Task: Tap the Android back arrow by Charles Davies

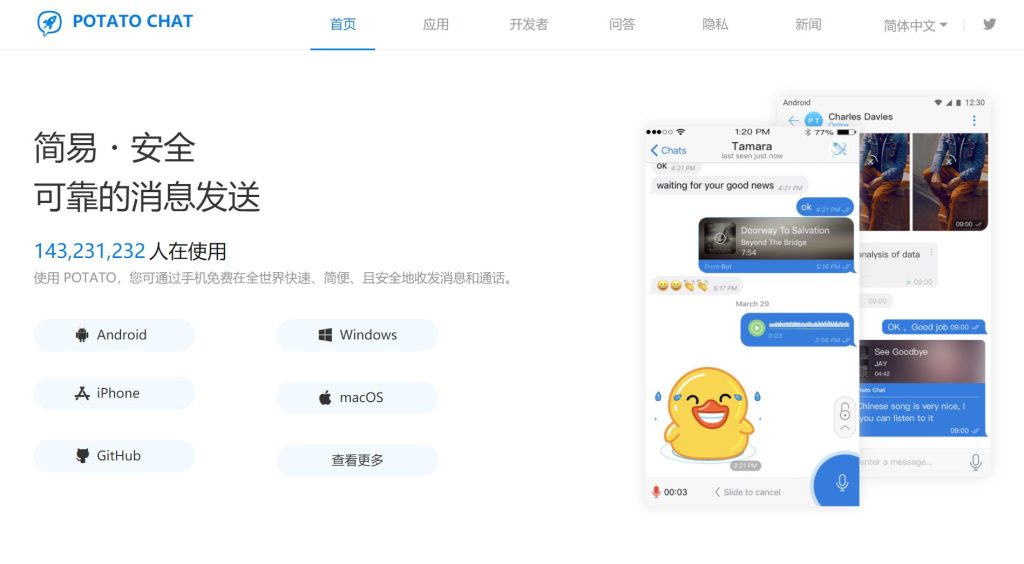Action: pyautogui.click(x=793, y=121)
